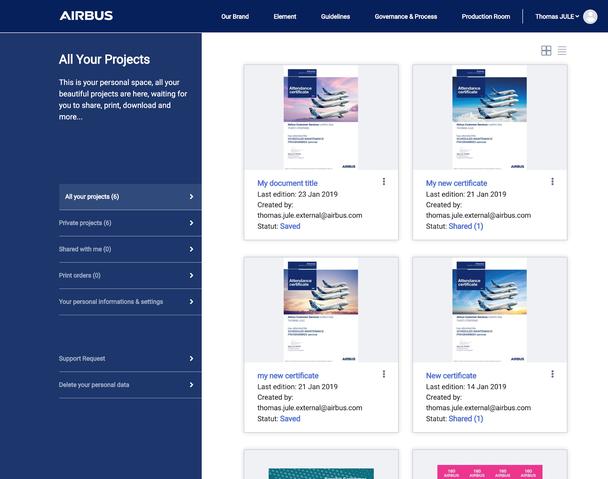Screen dimensions: 608x479
Task: Click chevron next to Private projects (6)
Action: point(191,223)
